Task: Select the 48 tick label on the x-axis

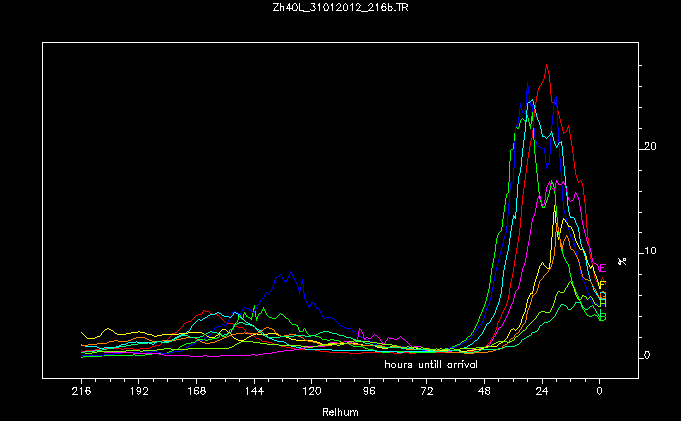Action: click(485, 393)
